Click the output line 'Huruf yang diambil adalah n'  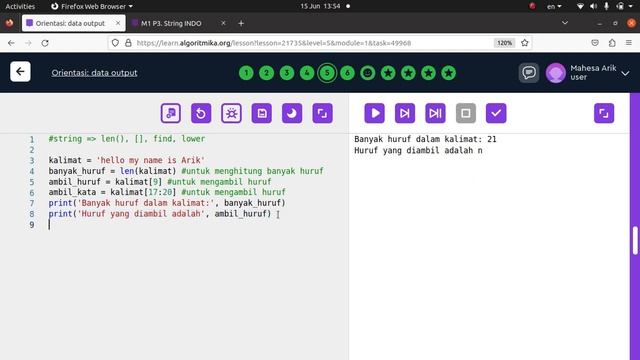(x=418, y=151)
